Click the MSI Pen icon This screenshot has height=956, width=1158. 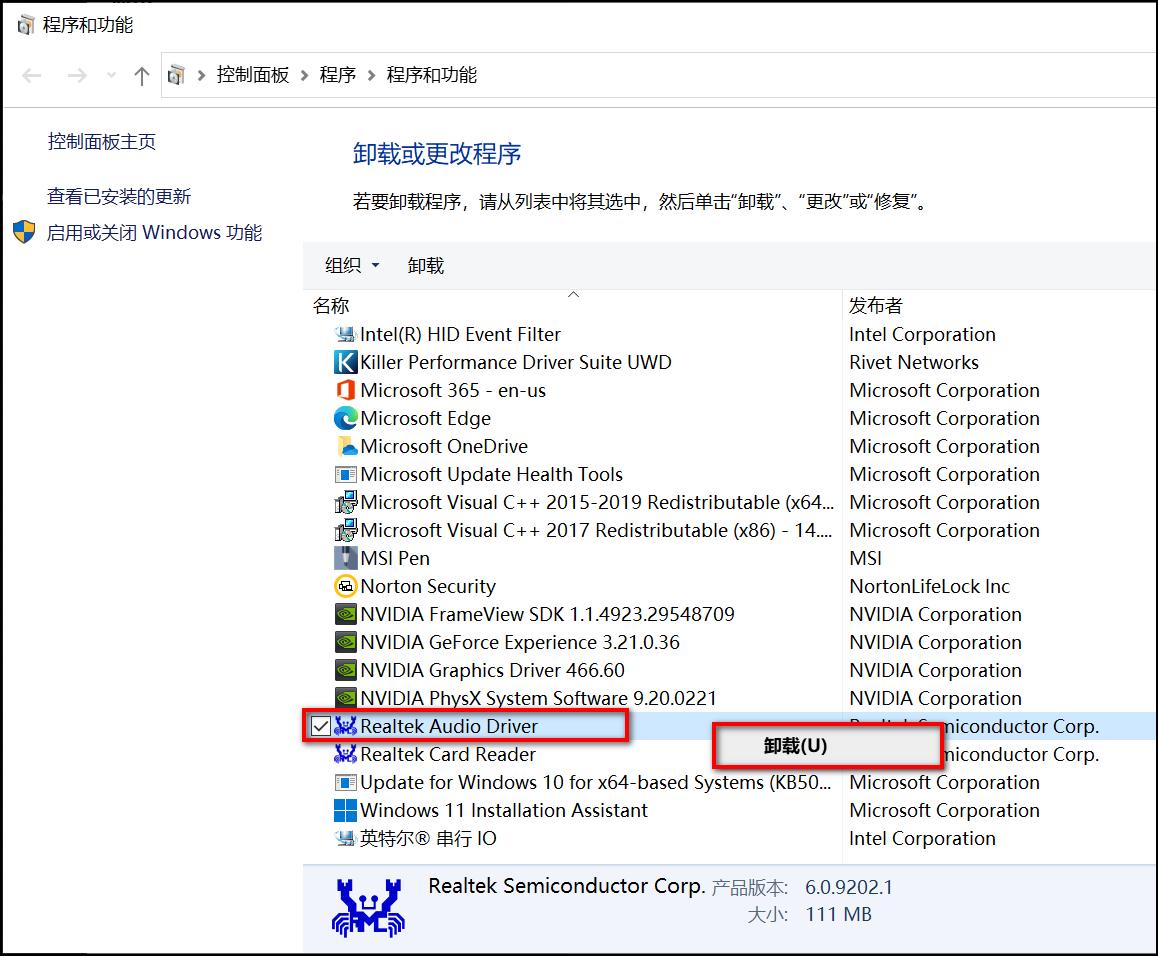(x=344, y=558)
